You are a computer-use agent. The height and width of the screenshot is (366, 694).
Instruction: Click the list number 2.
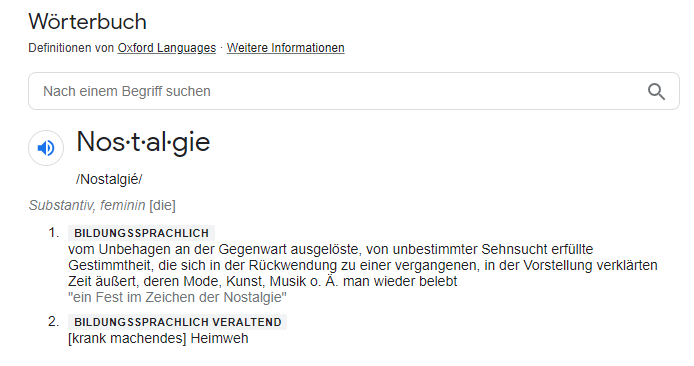[54, 322]
